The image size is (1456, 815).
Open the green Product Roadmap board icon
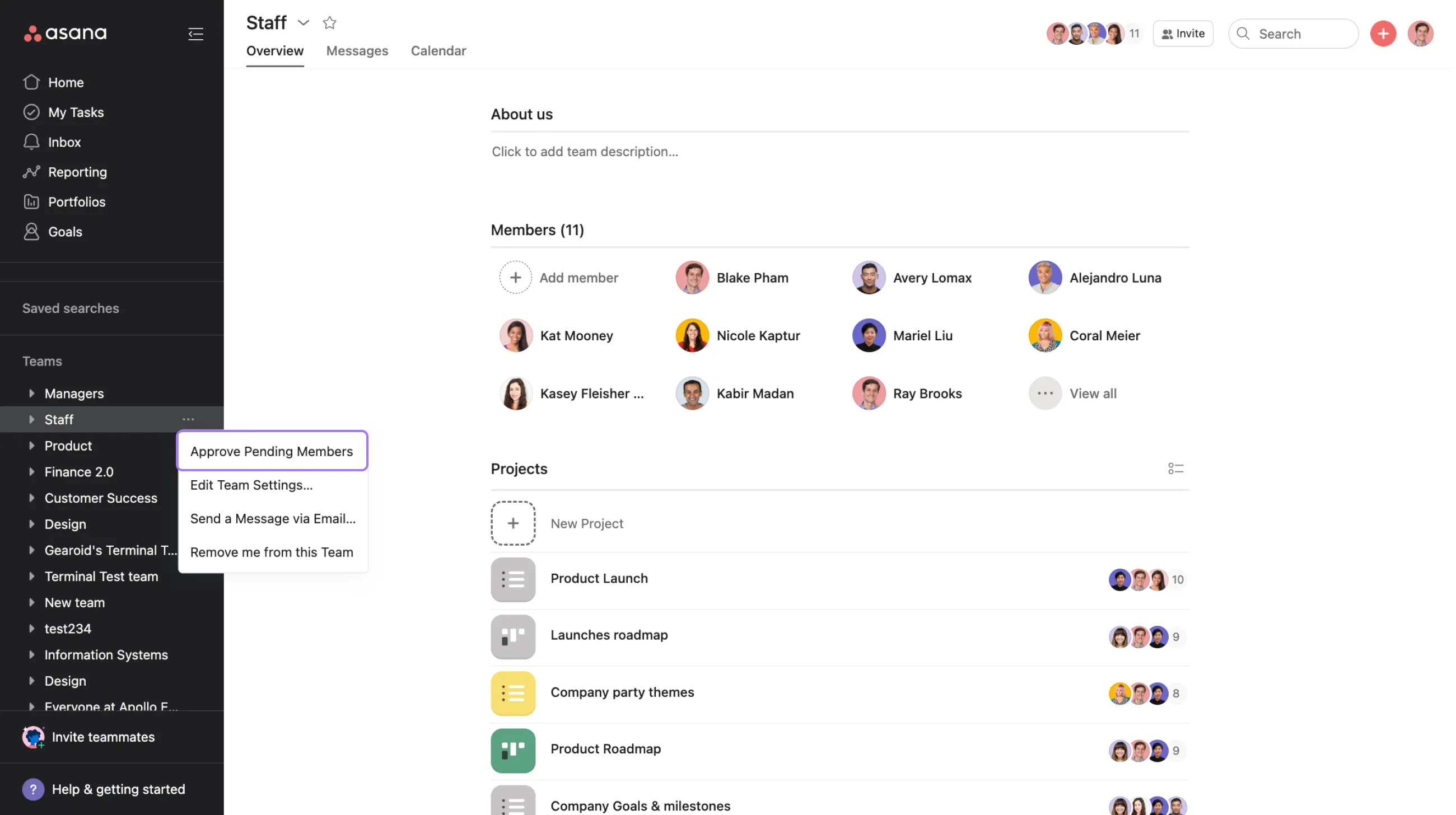click(512, 750)
